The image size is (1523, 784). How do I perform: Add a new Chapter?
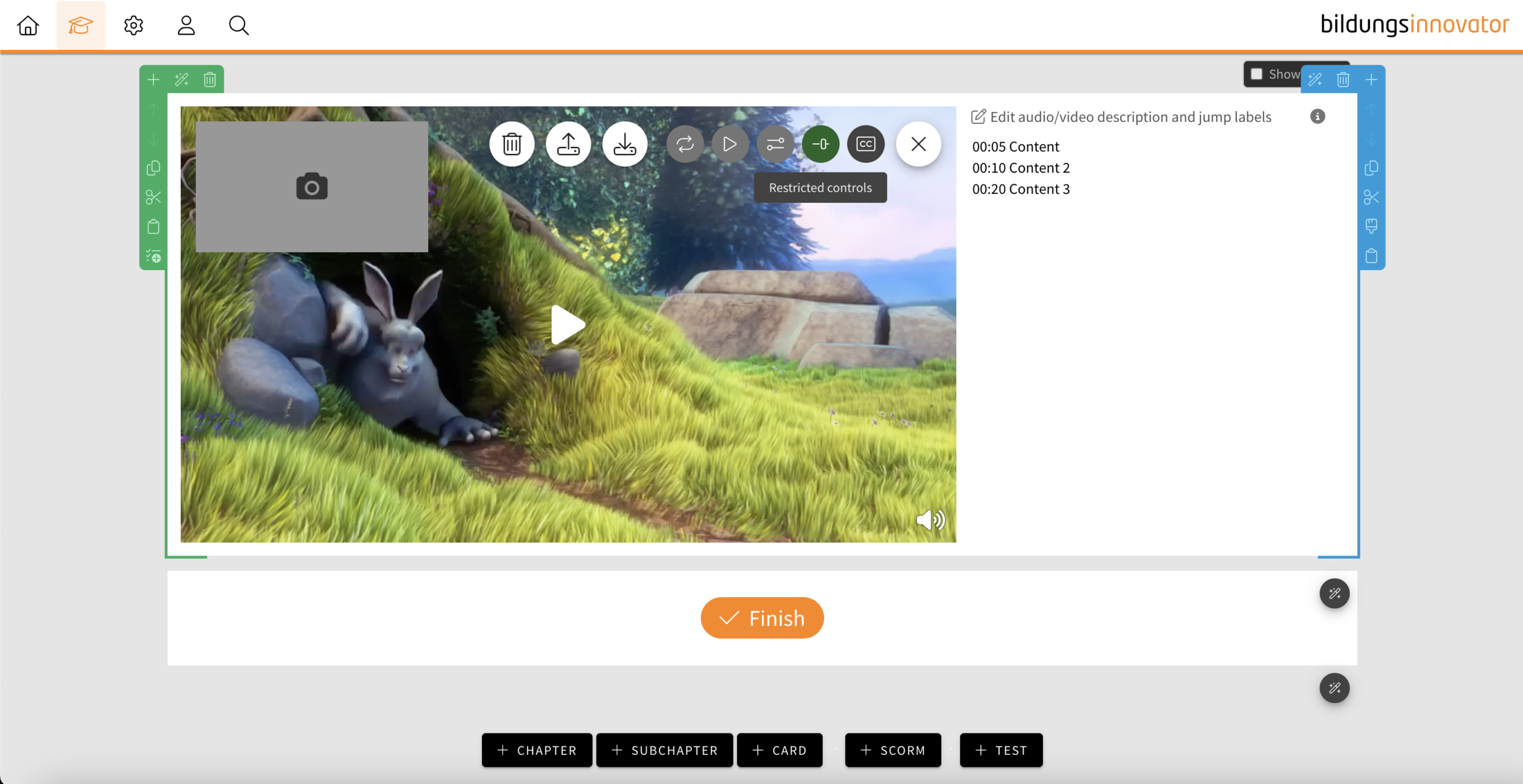pyautogui.click(x=537, y=750)
